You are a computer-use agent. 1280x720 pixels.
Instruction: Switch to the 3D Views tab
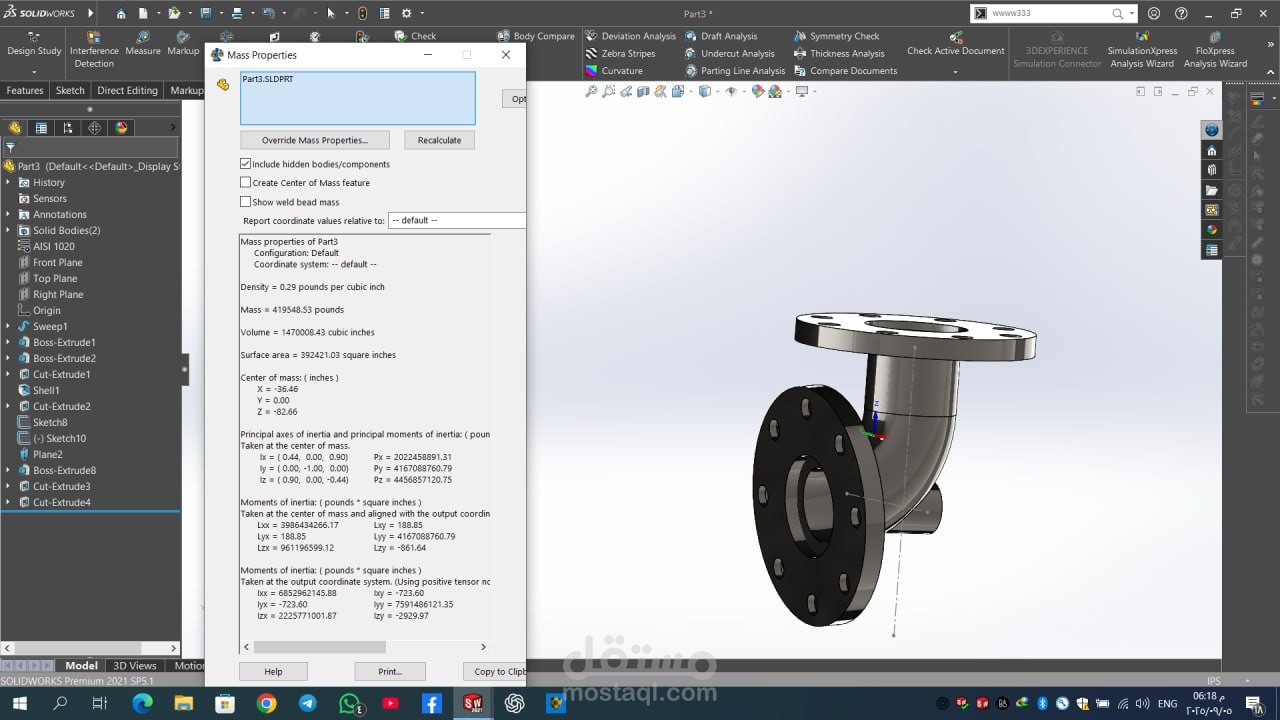pos(134,666)
